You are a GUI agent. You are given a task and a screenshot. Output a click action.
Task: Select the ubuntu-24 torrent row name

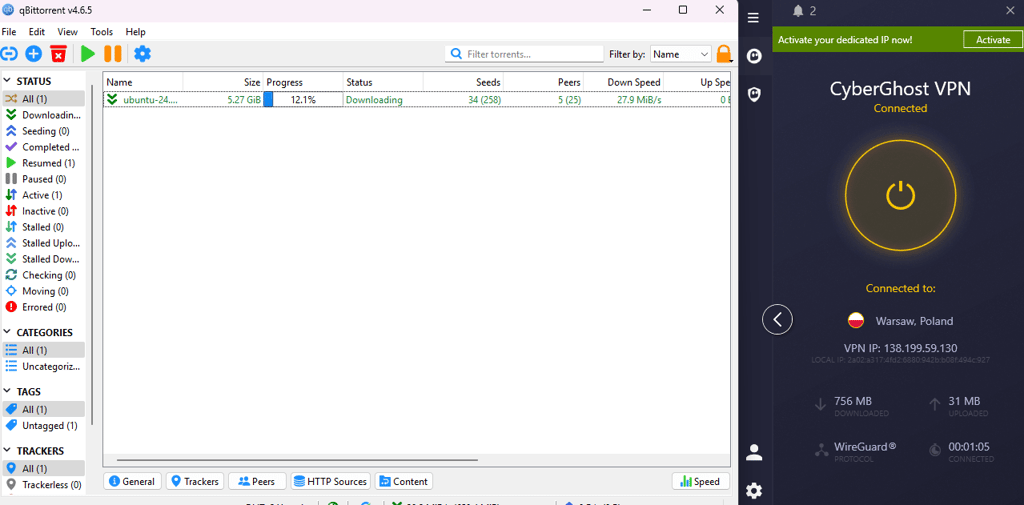coord(150,100)
